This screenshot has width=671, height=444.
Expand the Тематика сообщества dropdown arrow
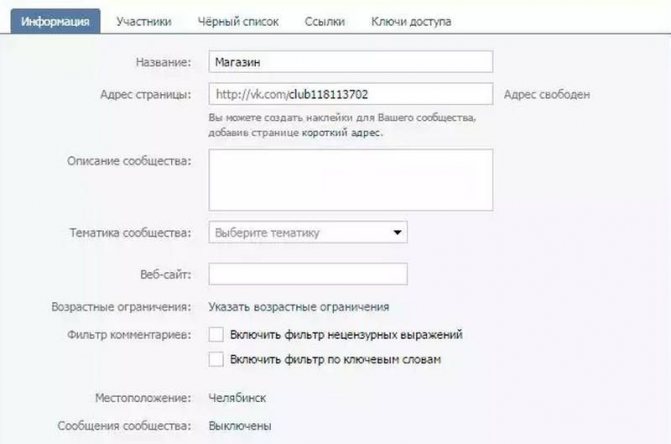coord(397,233)
